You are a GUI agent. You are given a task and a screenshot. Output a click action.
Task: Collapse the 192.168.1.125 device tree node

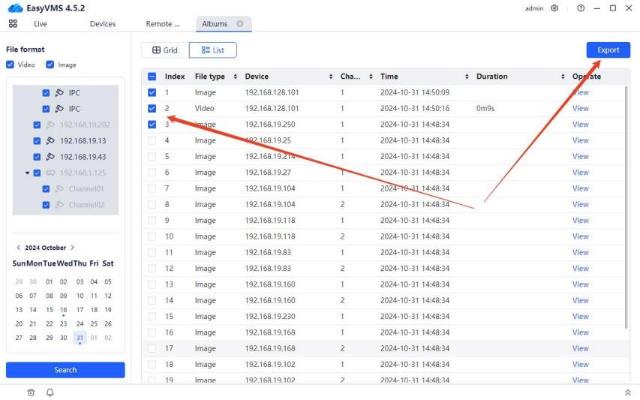click(28, 172)
